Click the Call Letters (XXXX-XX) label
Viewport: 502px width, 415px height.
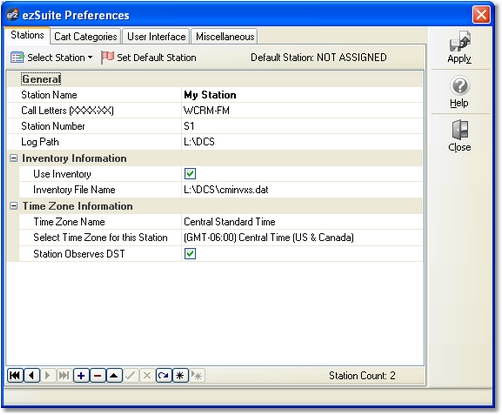point(67,110)
